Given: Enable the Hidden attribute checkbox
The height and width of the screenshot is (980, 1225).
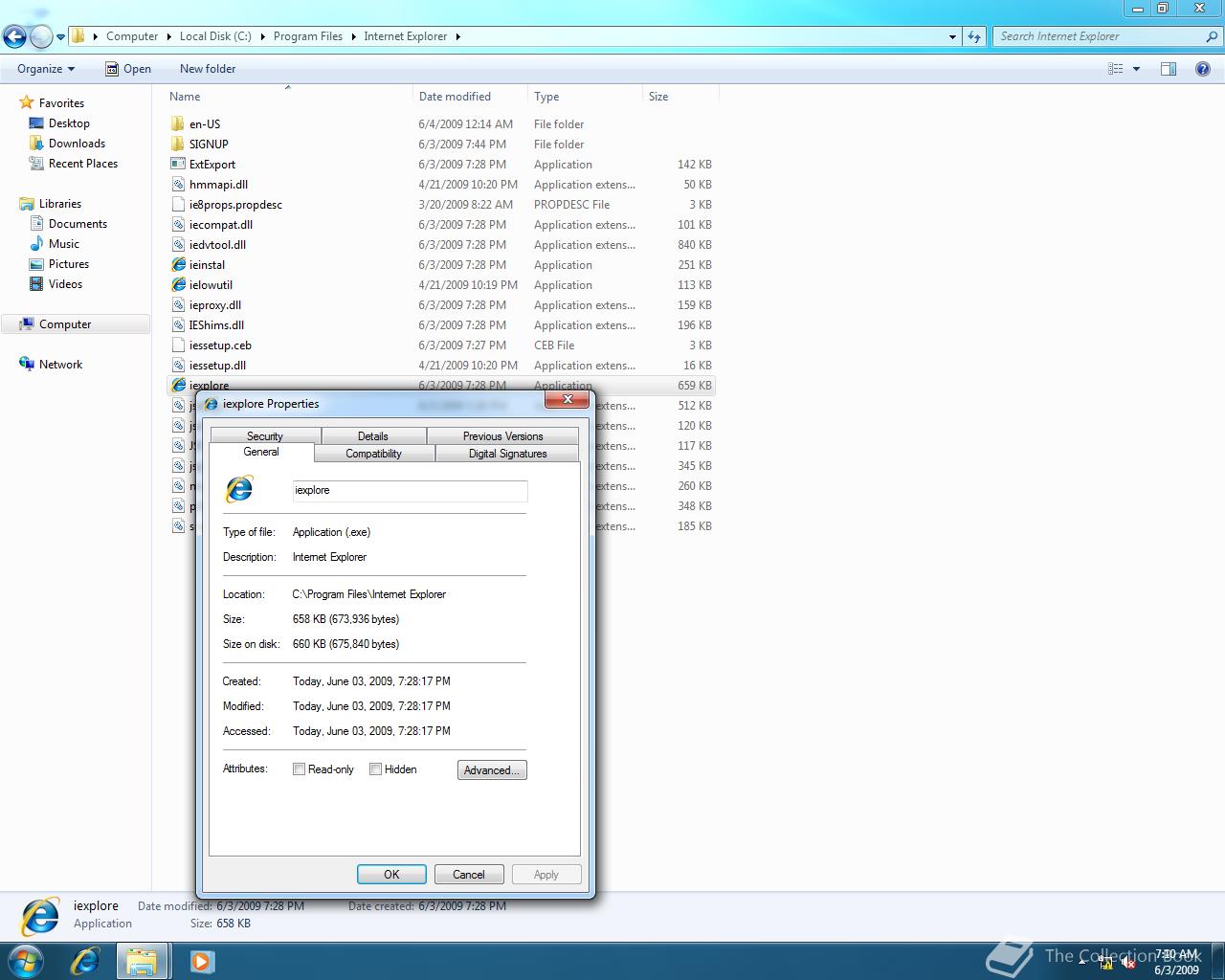Looking at the screenshot, I should [375, 769].
